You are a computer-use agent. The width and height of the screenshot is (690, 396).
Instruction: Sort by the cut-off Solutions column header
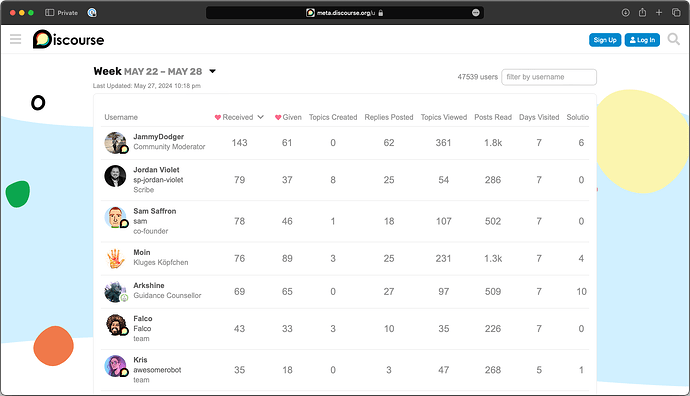point(577,117)
